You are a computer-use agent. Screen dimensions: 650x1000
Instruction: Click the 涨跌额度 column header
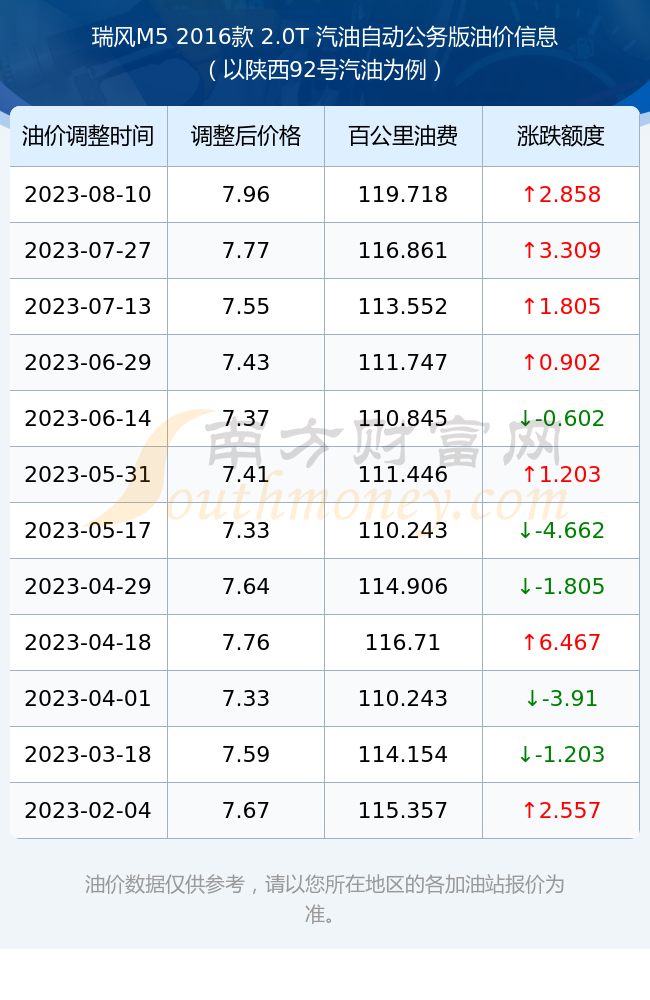point(561,136)
